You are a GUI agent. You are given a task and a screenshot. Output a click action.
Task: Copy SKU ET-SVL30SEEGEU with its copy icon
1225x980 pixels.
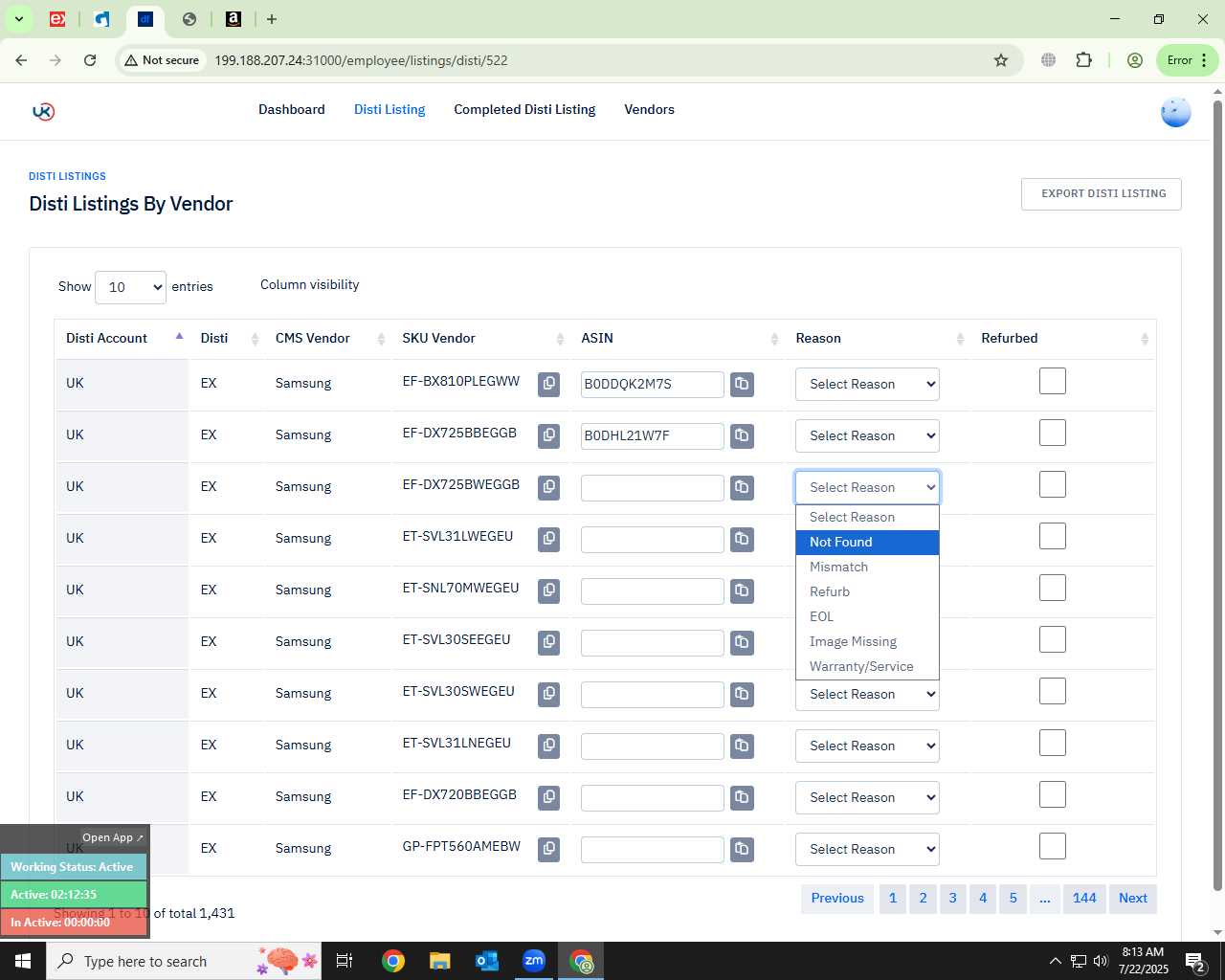click(548, 642)
